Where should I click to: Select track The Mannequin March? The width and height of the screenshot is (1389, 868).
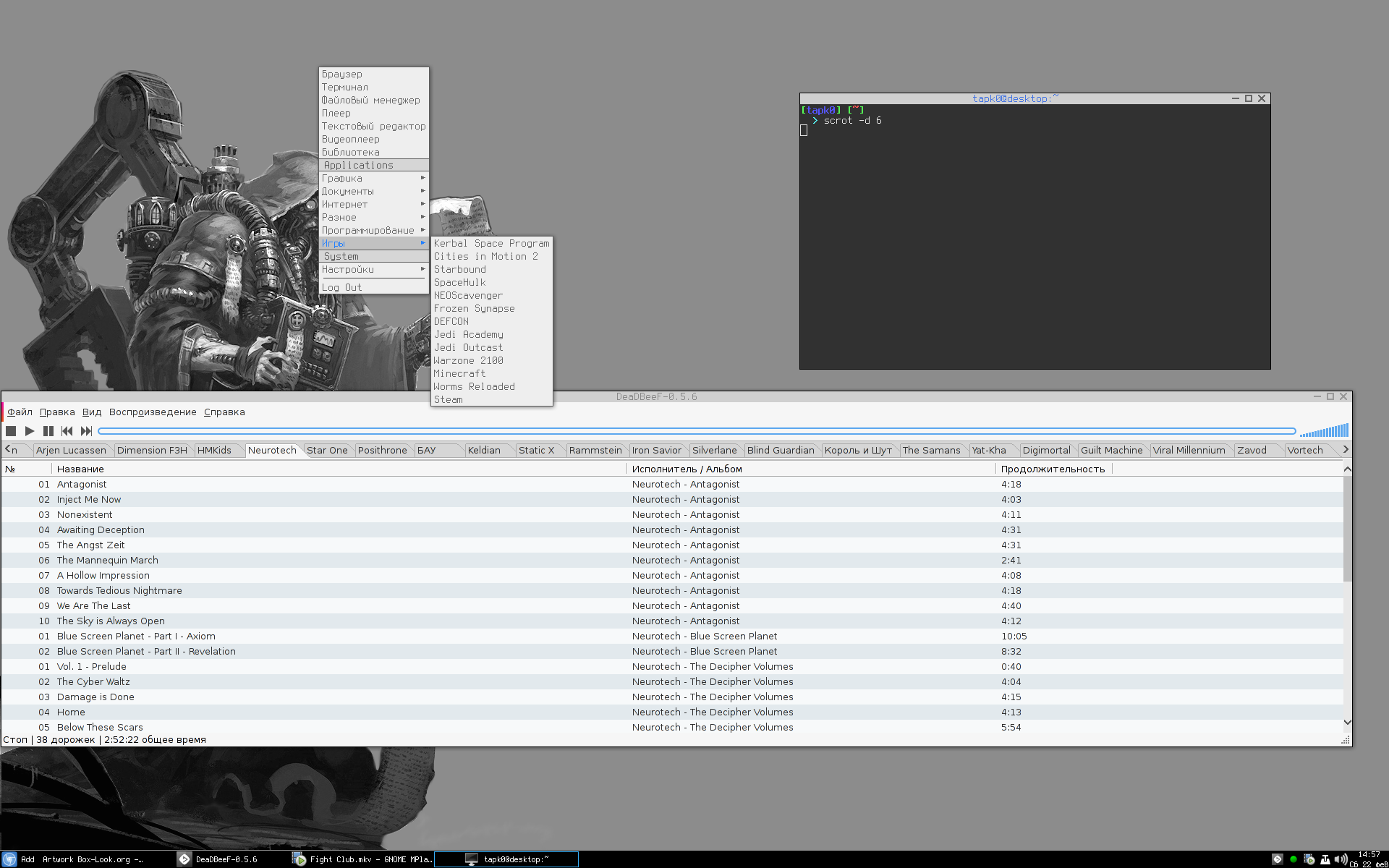pyautogui.click(x=672, y=560)
